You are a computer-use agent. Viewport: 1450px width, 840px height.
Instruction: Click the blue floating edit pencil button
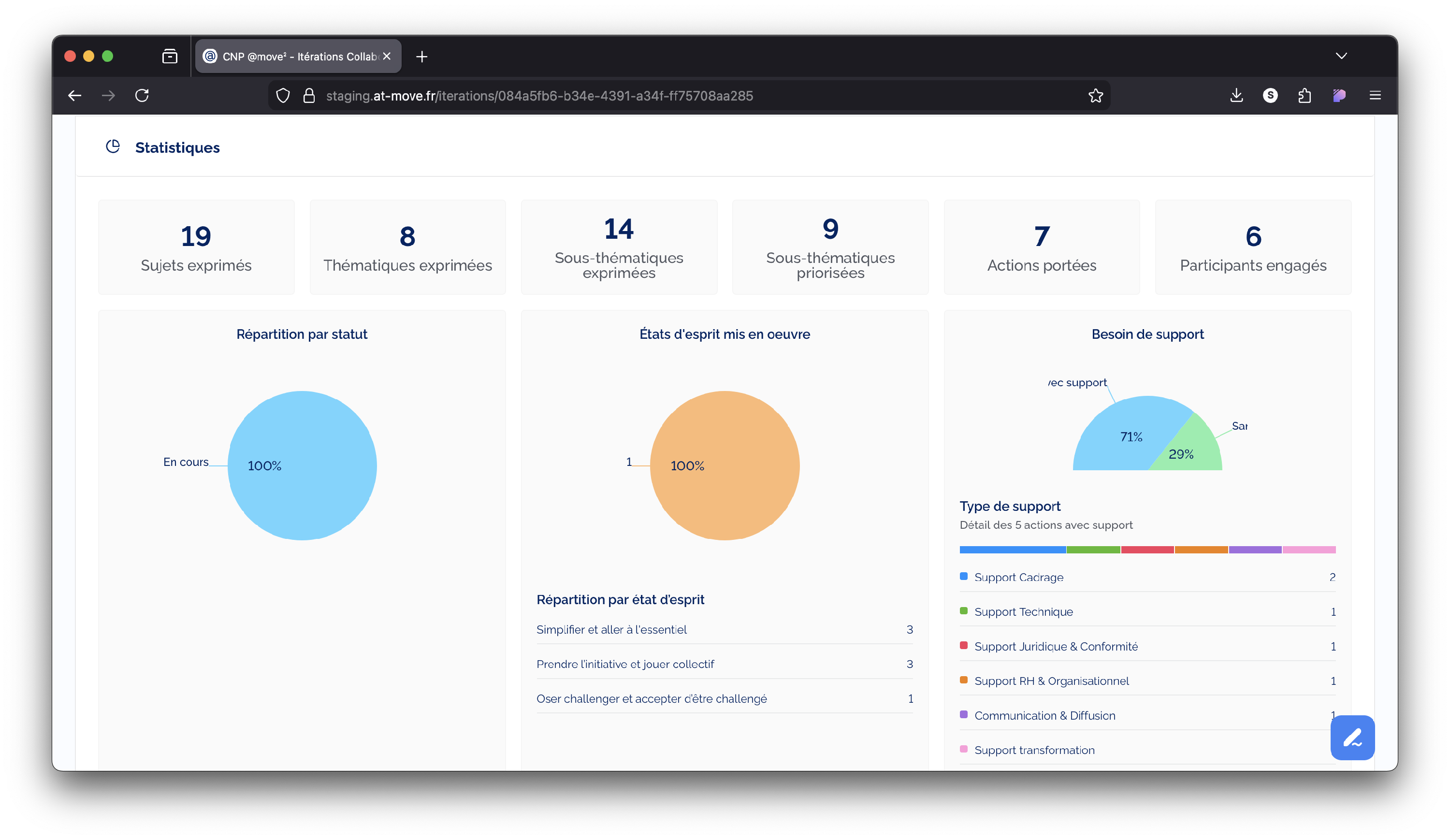point(1352,738)
